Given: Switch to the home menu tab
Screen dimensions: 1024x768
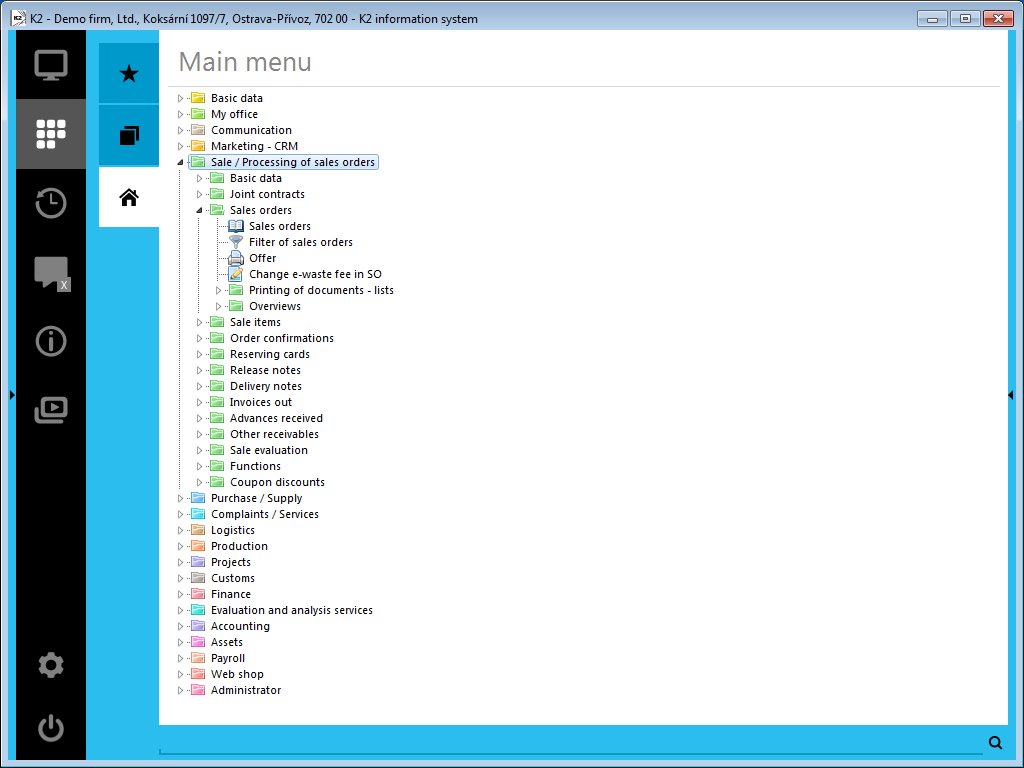Looking at the screenshot, I should [x=129, y=197].
